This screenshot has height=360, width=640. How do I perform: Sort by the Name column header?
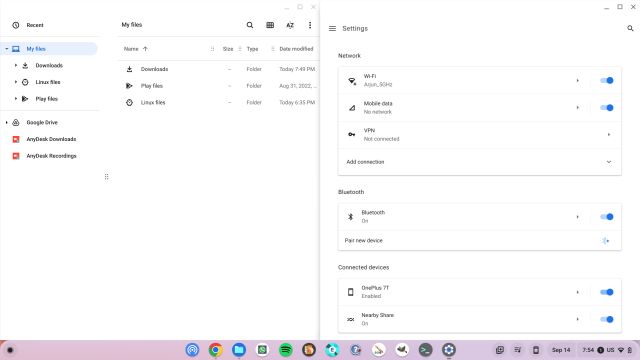click(x=131, y=49)
